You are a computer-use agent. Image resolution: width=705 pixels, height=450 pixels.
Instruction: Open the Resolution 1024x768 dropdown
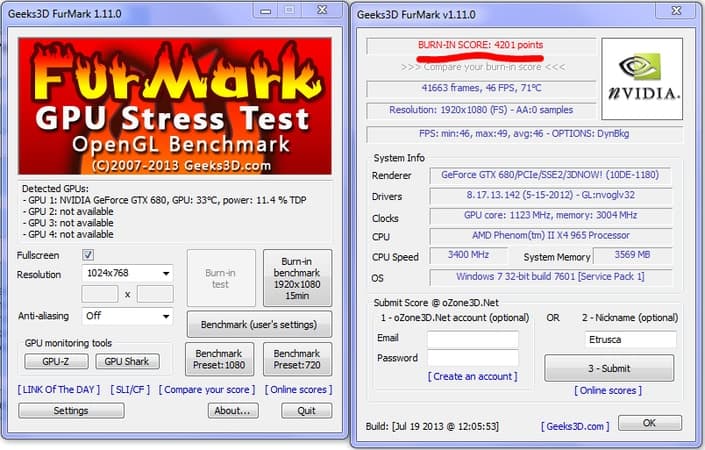[x=128, y=273]
